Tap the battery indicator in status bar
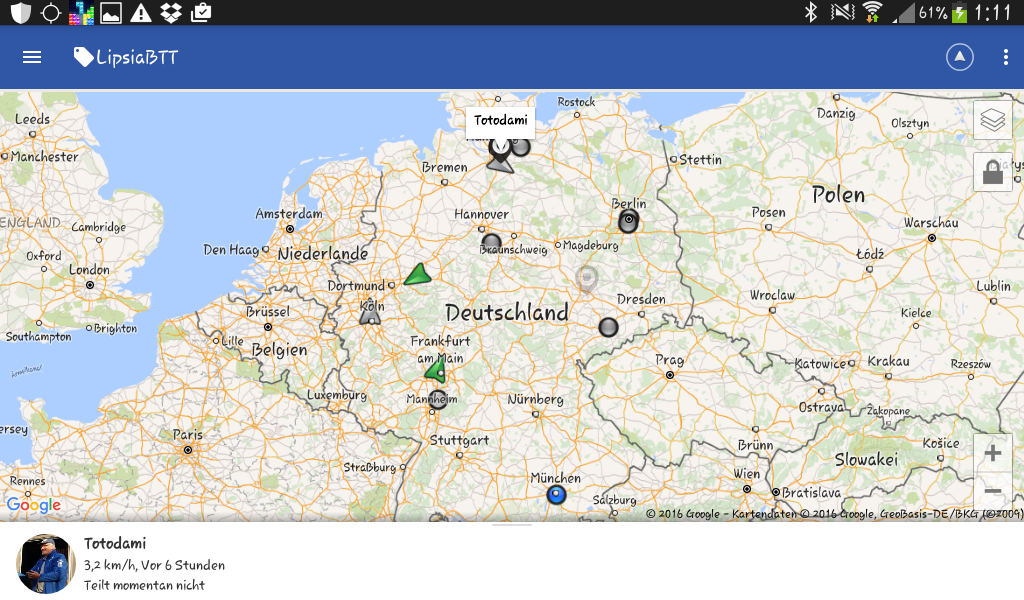 [960, 13]
